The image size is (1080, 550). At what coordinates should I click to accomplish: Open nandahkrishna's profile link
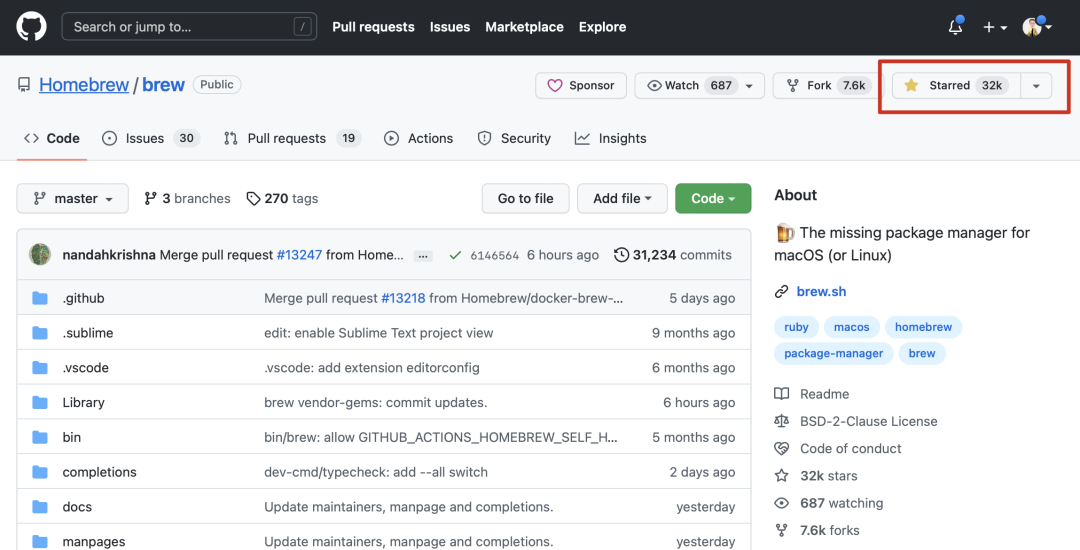point(109,255)
